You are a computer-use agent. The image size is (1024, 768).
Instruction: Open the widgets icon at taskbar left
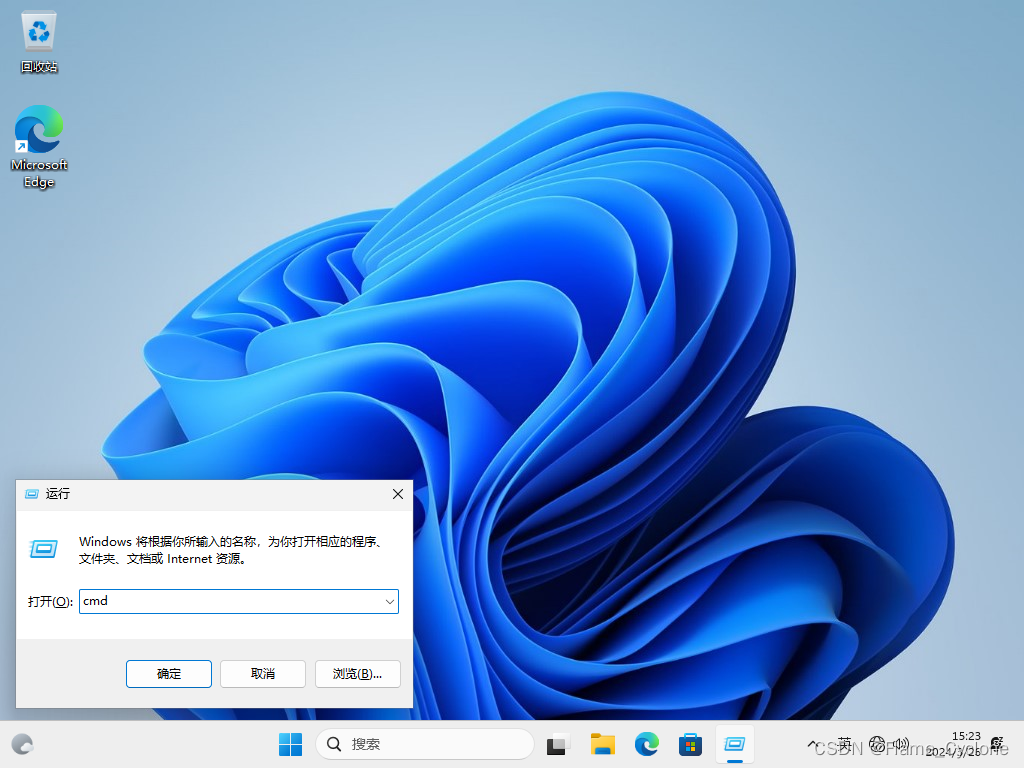(22, 744)
